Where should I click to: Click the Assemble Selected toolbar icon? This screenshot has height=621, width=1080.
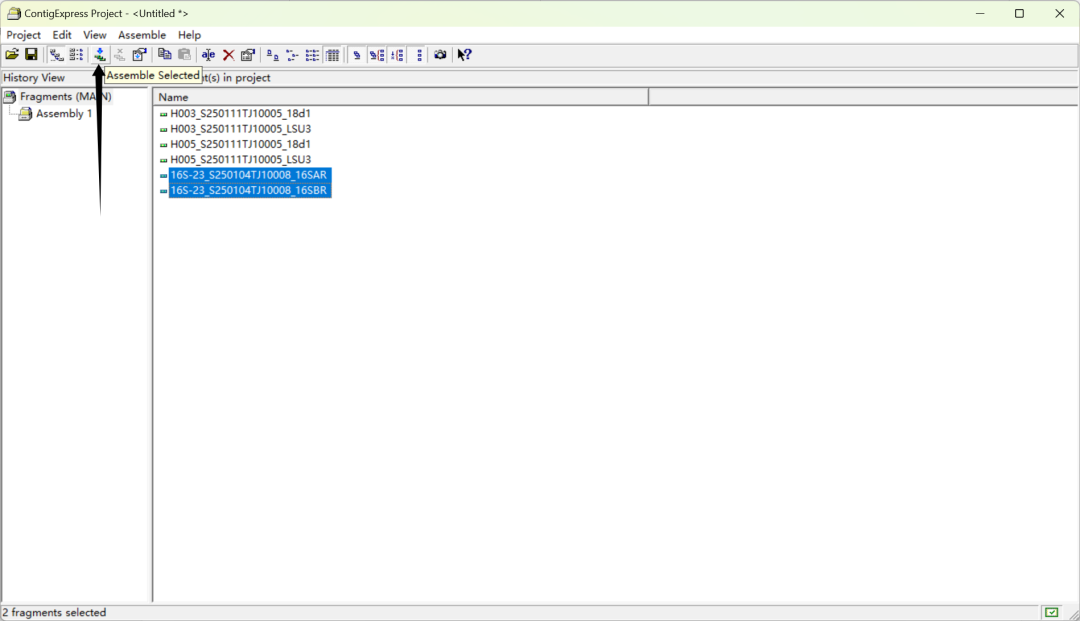pyautogui.click(x=100, y=54)
